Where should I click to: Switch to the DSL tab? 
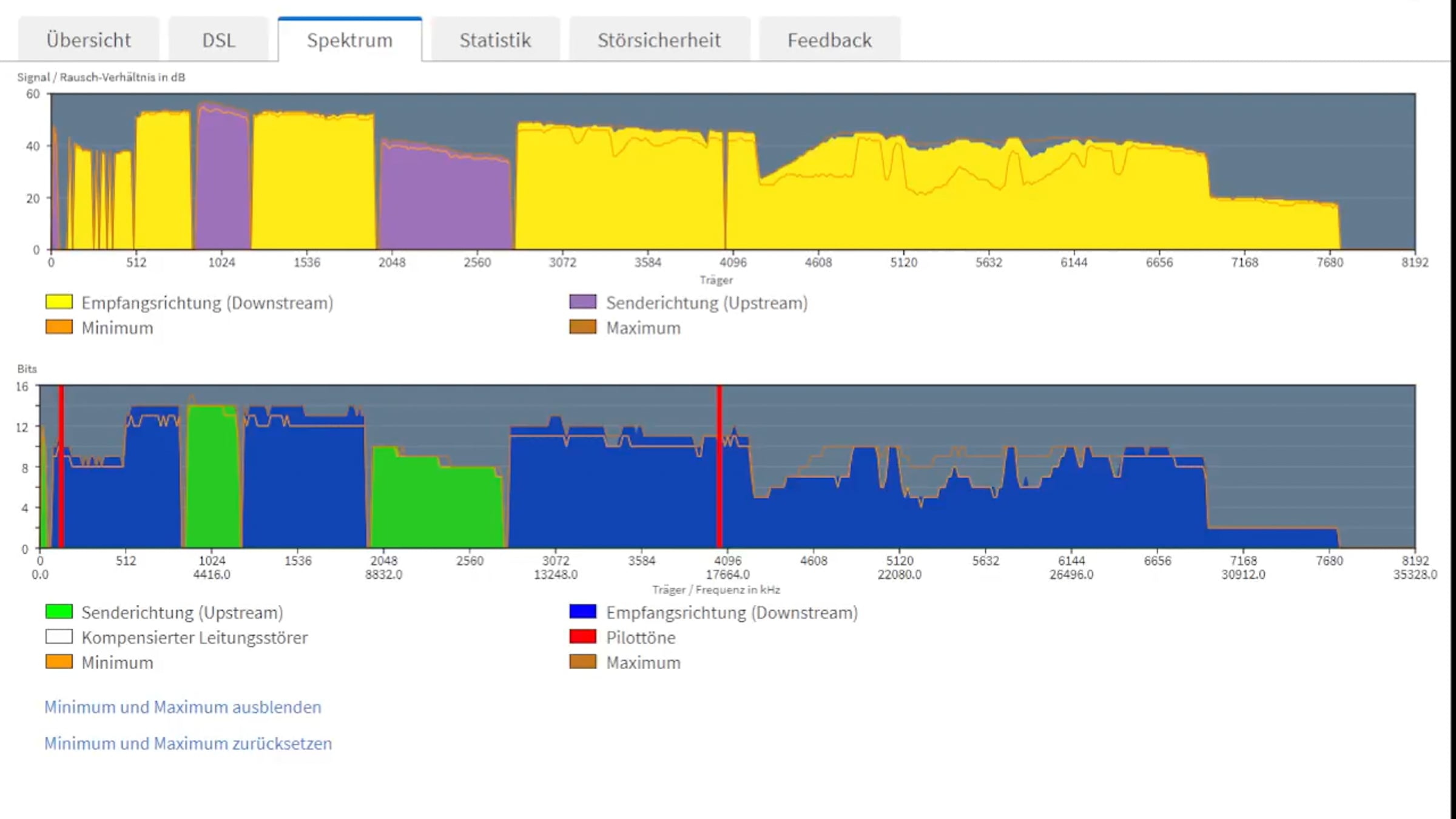click(x=218, y=40)
